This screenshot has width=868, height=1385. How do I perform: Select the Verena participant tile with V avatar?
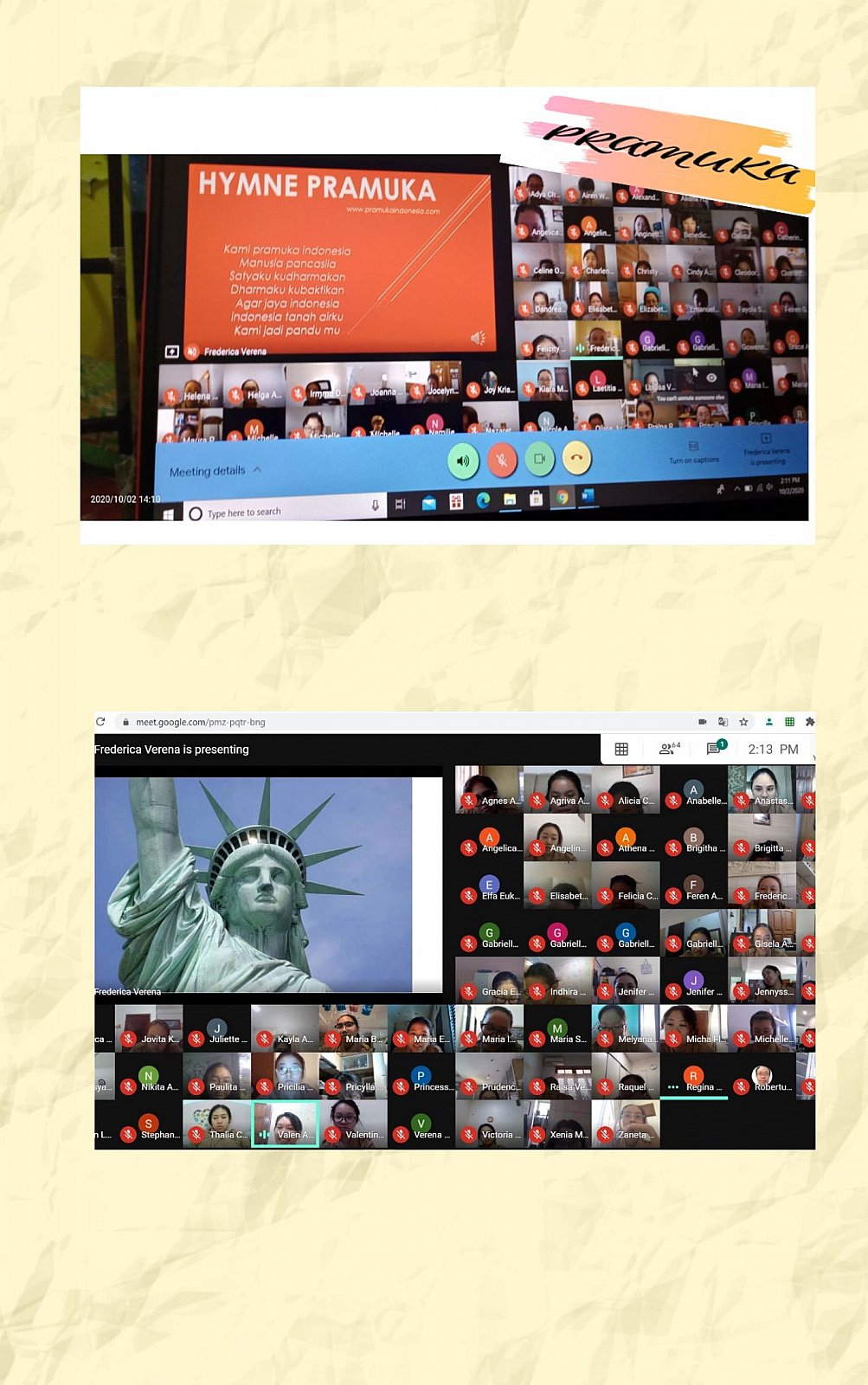pyautogui.click(x=421, y=1124)
